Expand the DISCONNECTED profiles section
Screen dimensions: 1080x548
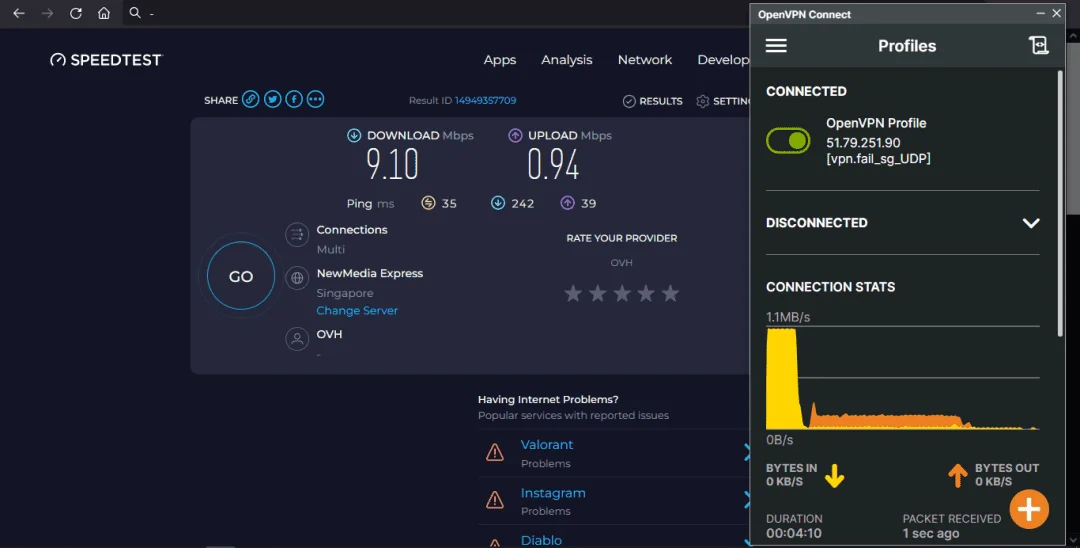(x=1030, y=223)
